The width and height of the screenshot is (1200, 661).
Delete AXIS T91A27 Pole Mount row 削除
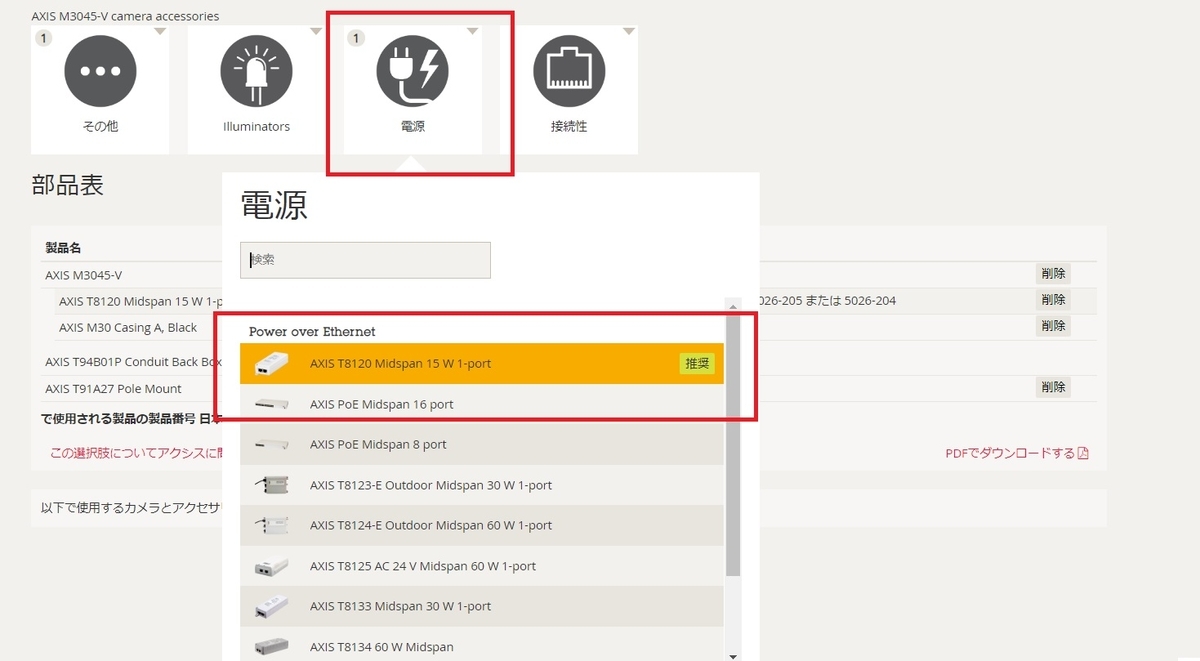click(1053, 387)
